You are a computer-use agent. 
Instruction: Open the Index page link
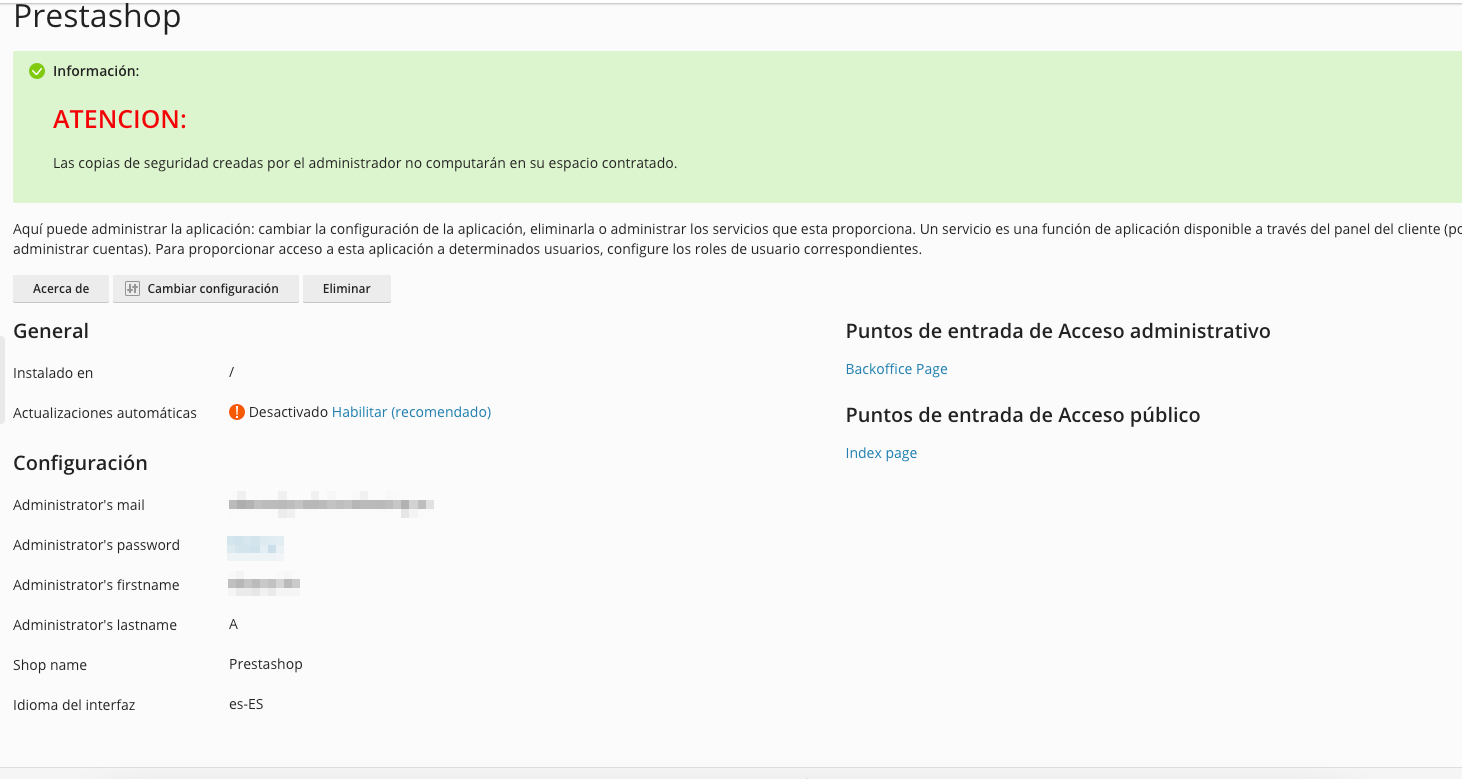(881, 453)
